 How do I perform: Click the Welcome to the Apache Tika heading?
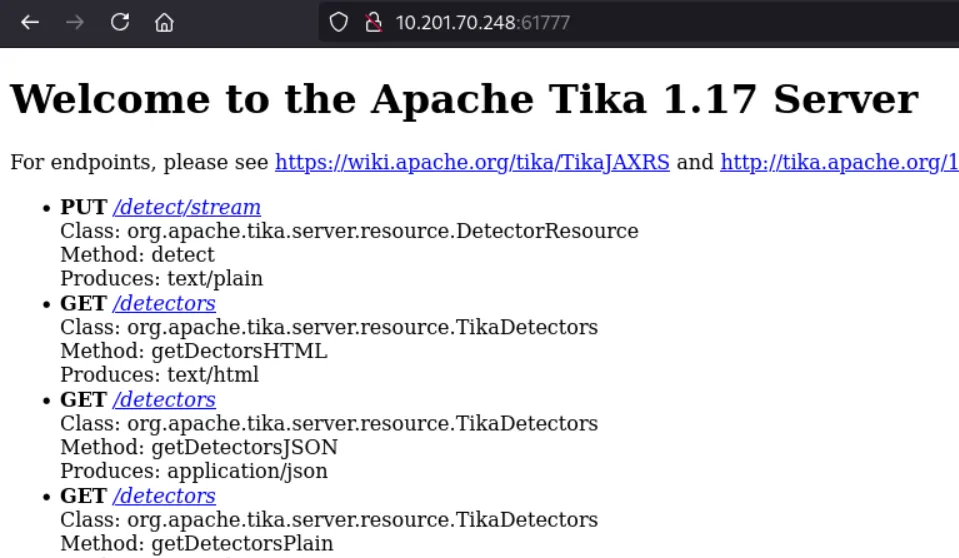pyautogui.click(x=464, y=99)
